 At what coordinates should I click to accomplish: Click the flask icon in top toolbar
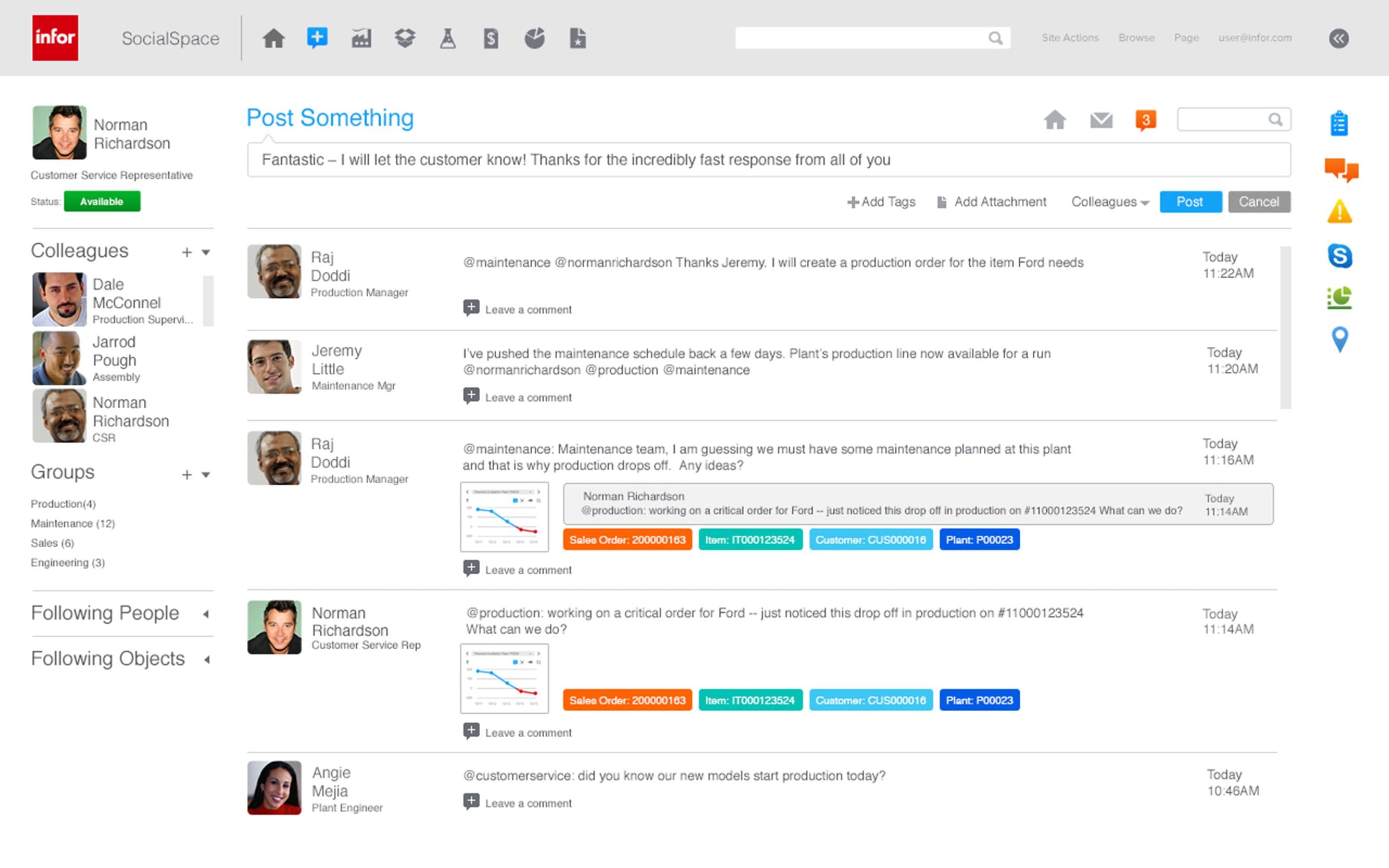pyautogui.click(x=448, y=39)
